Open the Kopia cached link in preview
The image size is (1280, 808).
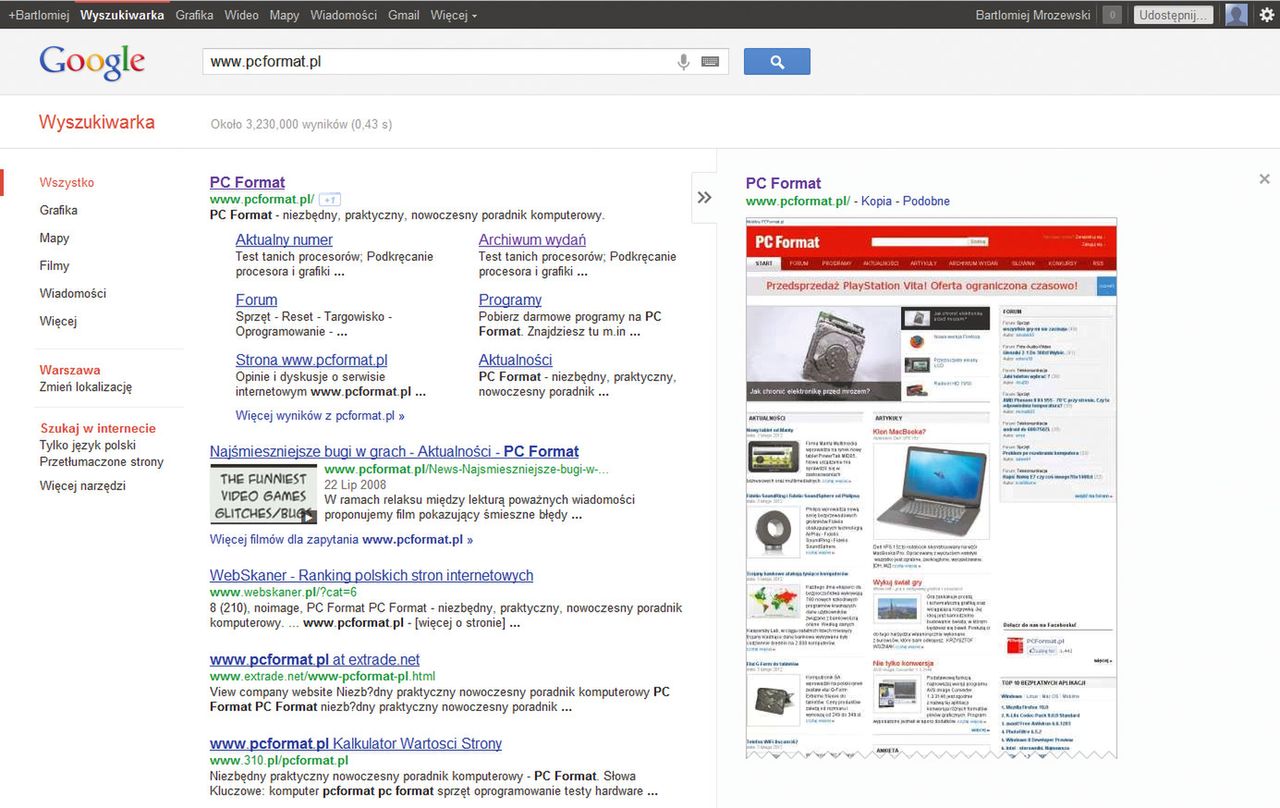(x=876, y=201)
